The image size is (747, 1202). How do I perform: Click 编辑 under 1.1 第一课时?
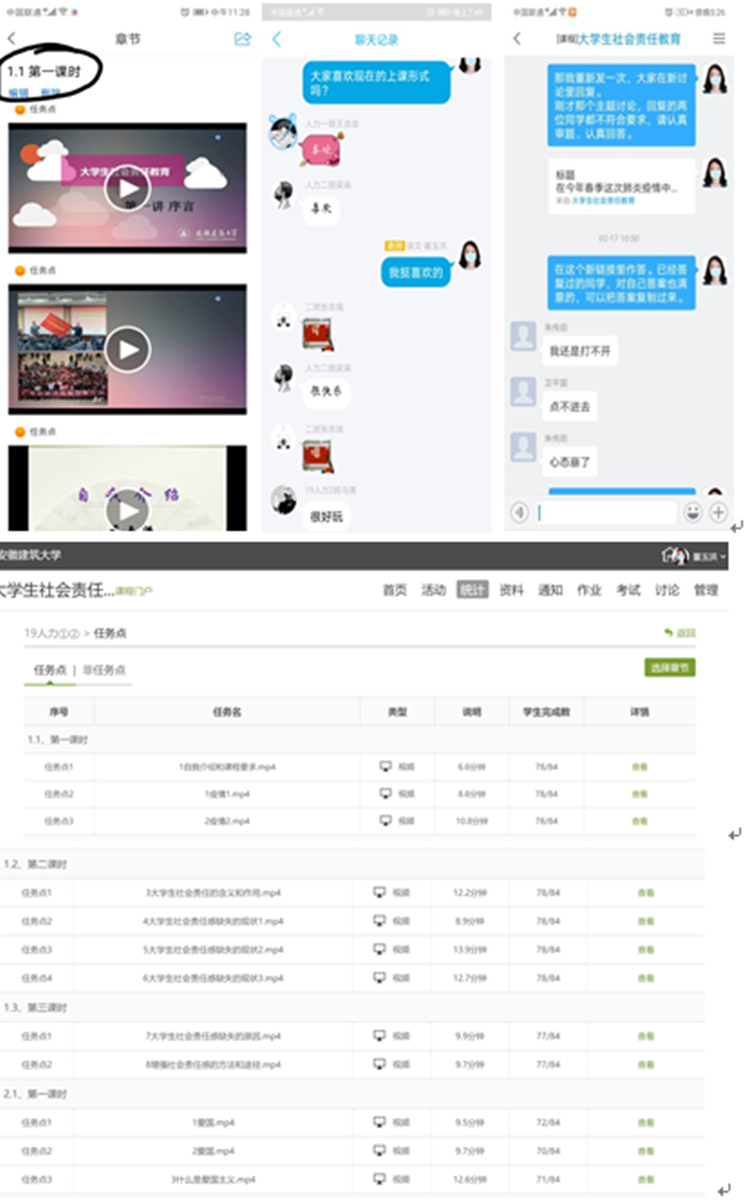tap(18, 93)
